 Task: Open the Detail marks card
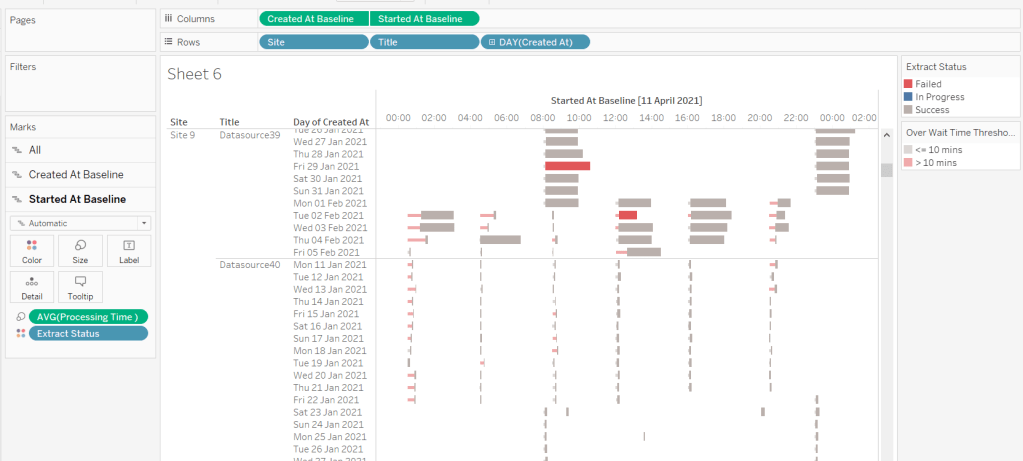point(32,287)
